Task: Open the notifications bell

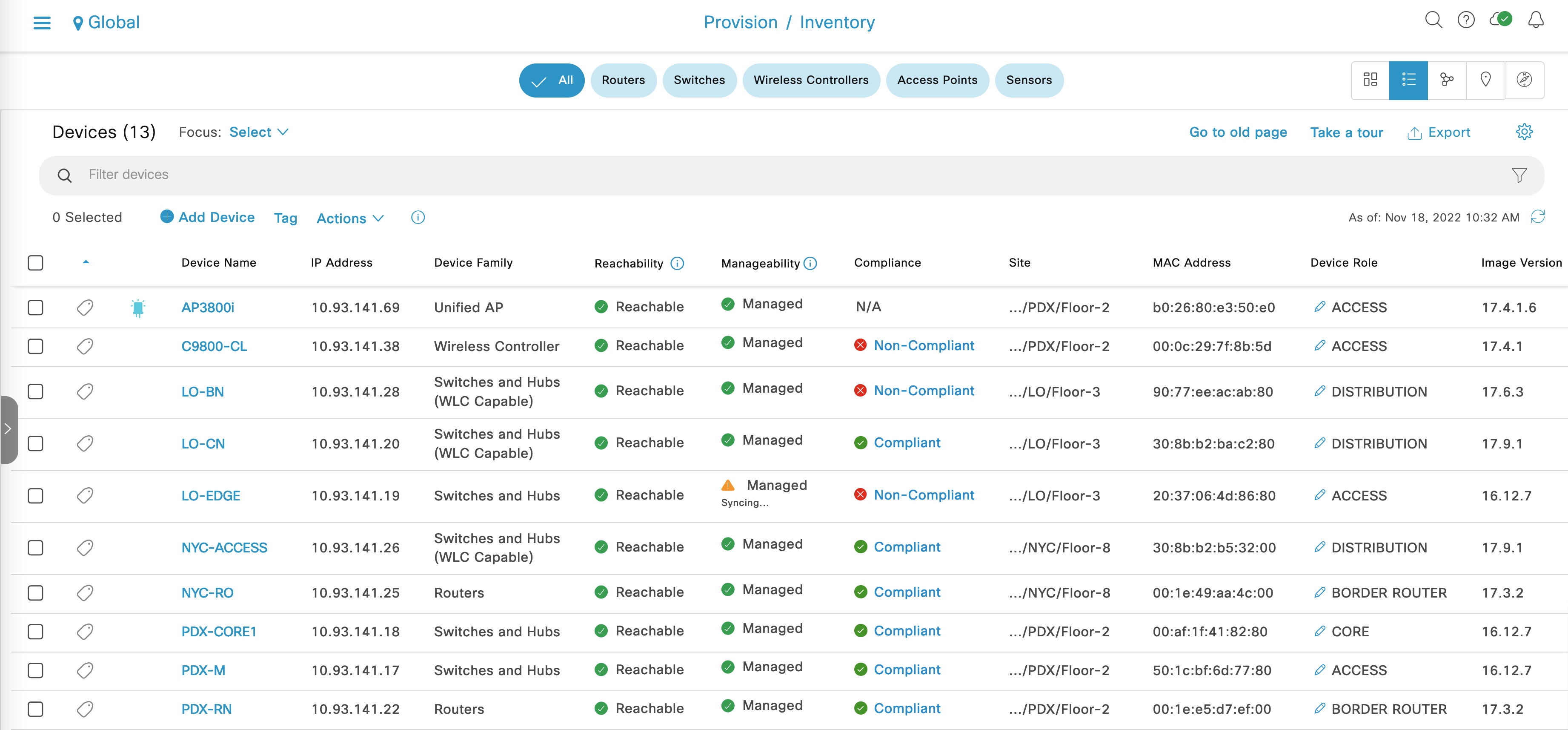Action: coord(1536,20)
